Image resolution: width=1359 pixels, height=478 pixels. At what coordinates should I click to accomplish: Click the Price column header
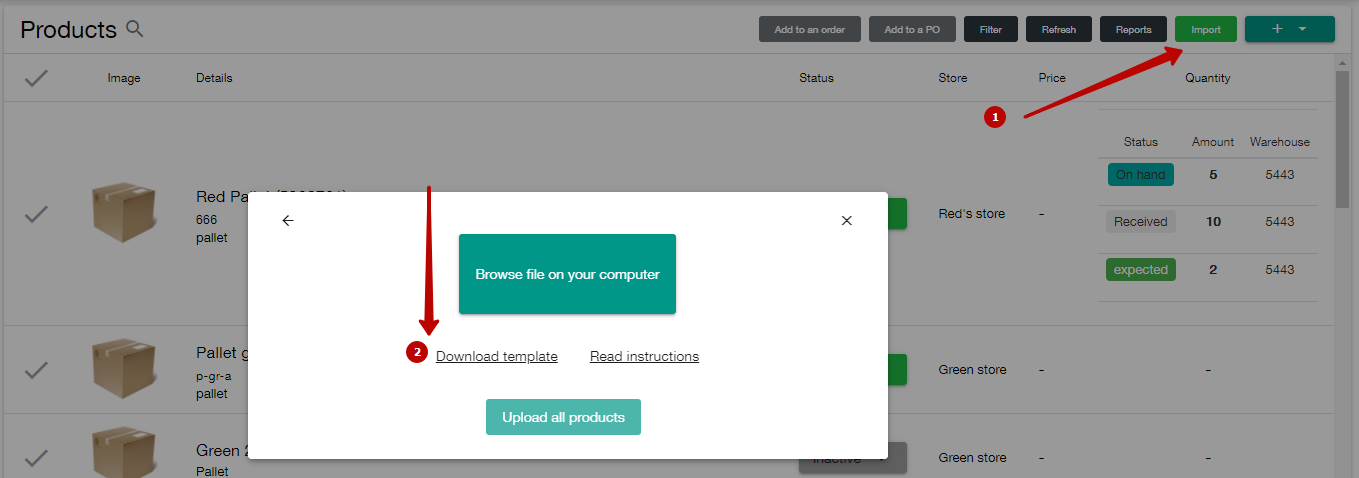pyautogui.click(x=1052, y=78)
